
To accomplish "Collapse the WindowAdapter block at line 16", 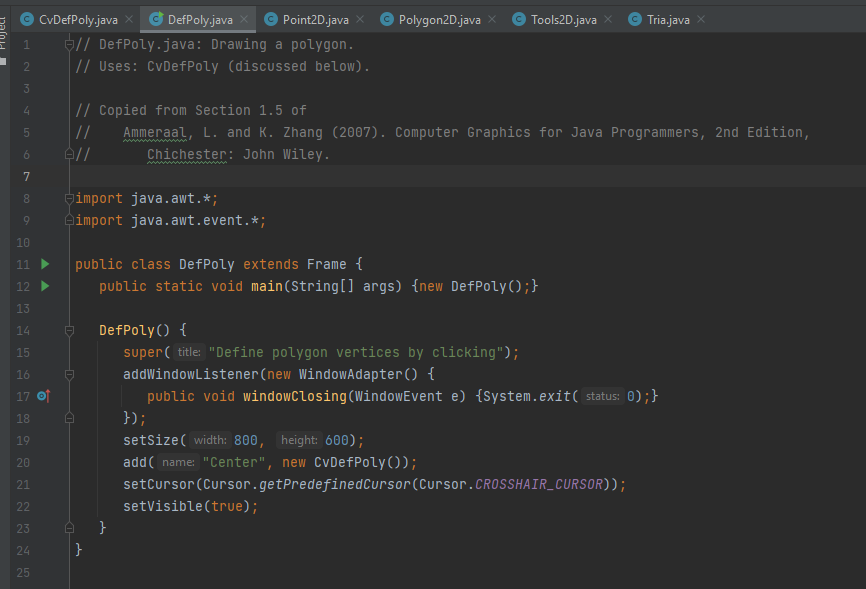I will [x=69, y=375].
